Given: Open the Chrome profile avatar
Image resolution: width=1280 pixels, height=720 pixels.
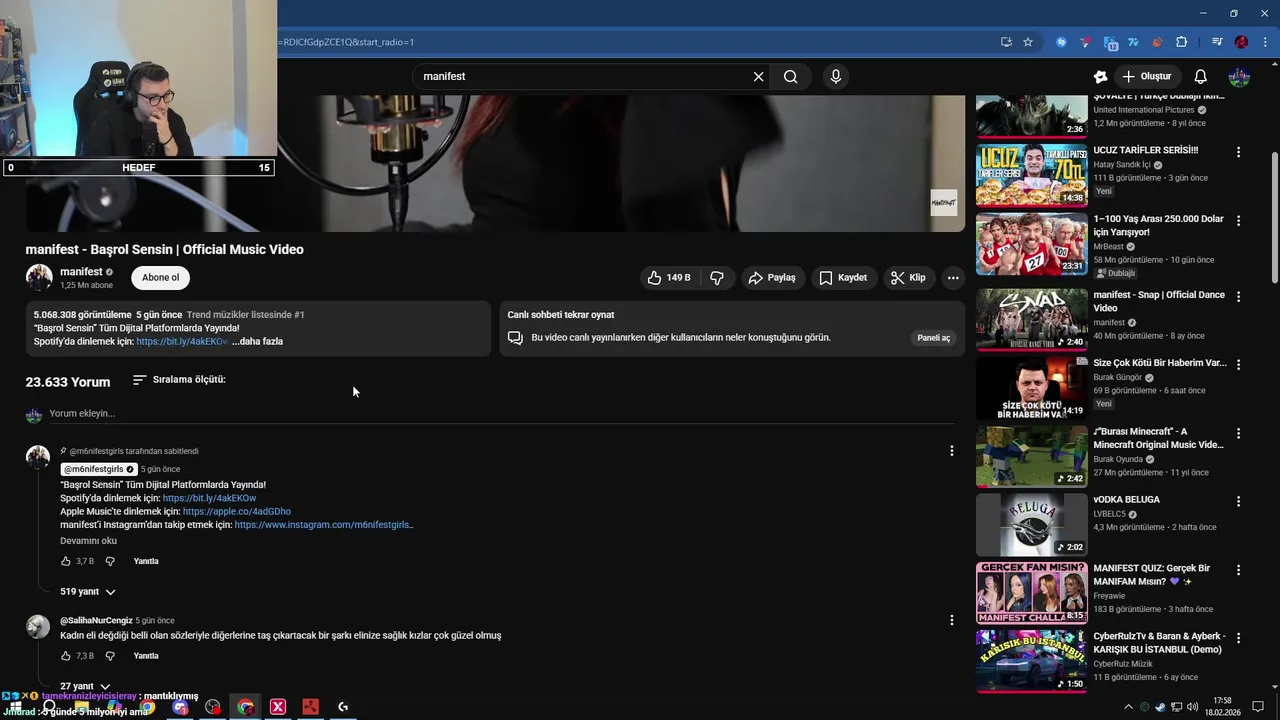Looking at the screenshot, I should pos(1241,42).
